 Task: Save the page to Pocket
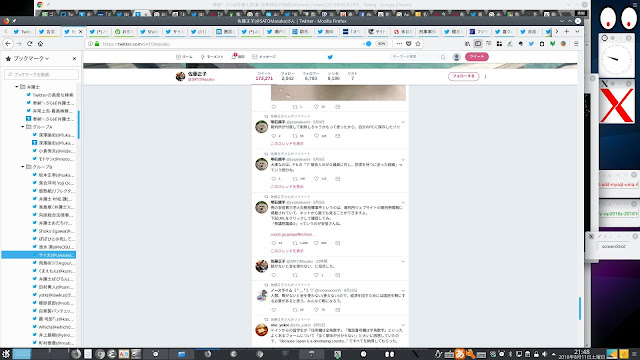[409, 44]
